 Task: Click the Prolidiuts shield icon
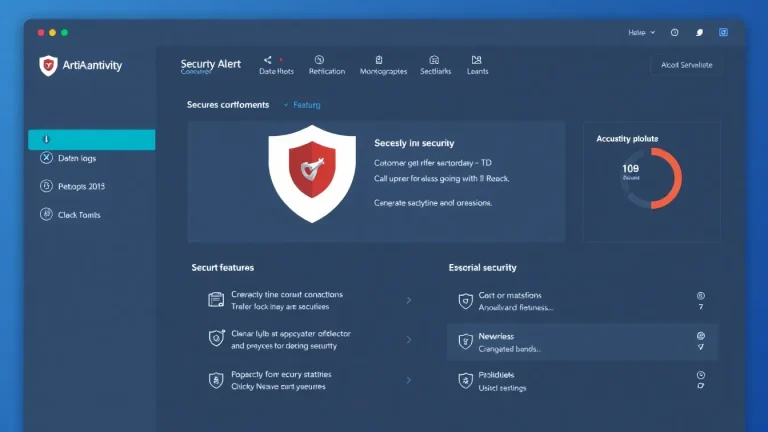point(465,380)
